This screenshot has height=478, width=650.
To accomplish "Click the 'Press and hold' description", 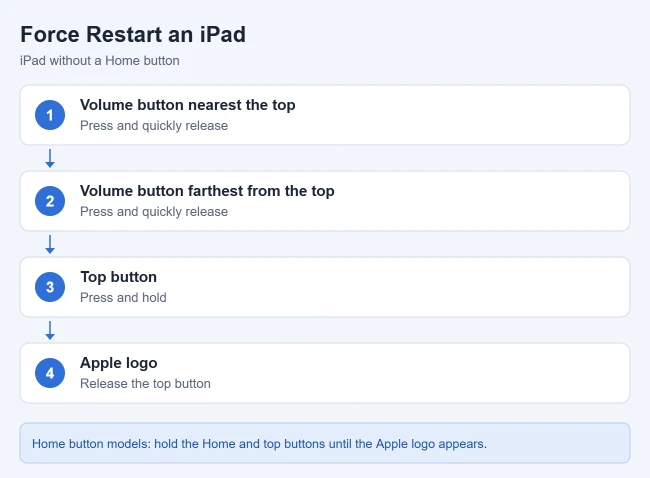I will pyautogui.click(x=124, y=297).
